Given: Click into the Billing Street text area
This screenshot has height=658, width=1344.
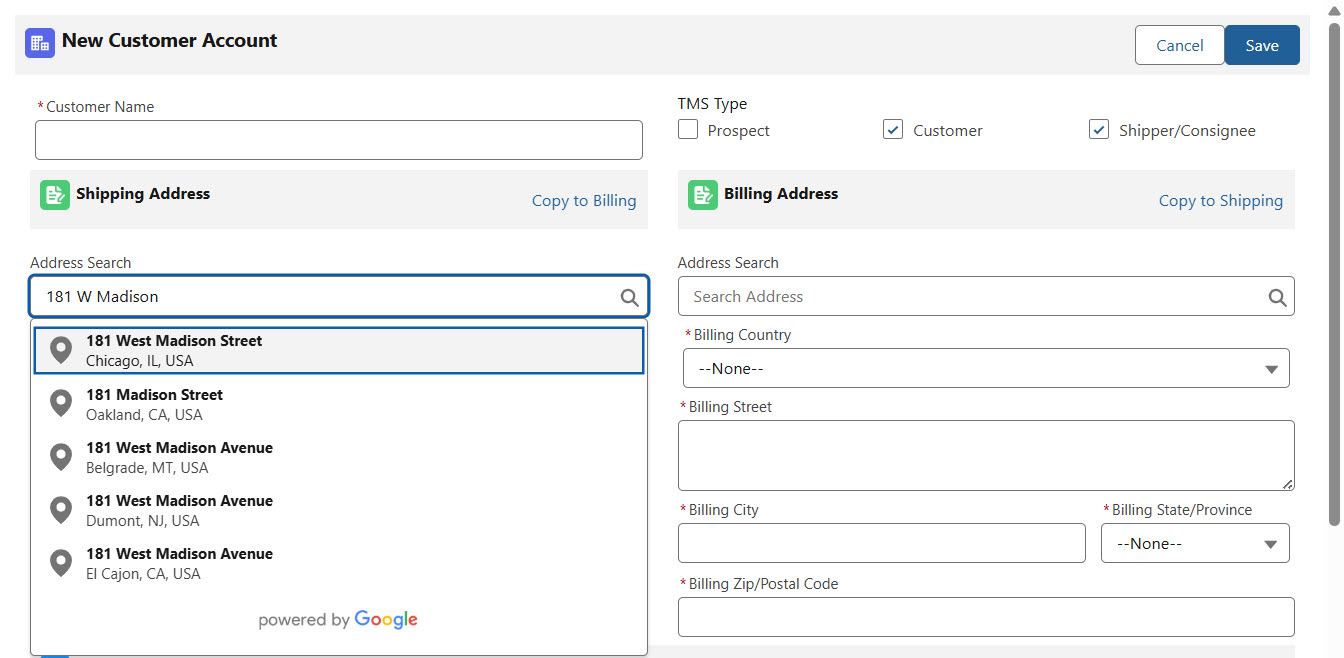Looking at the screenshot, I should (x=986, y=455).
